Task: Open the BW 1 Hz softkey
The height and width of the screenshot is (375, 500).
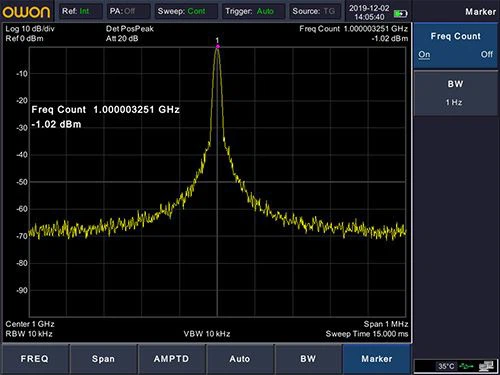Action: [x=455, y=93]
